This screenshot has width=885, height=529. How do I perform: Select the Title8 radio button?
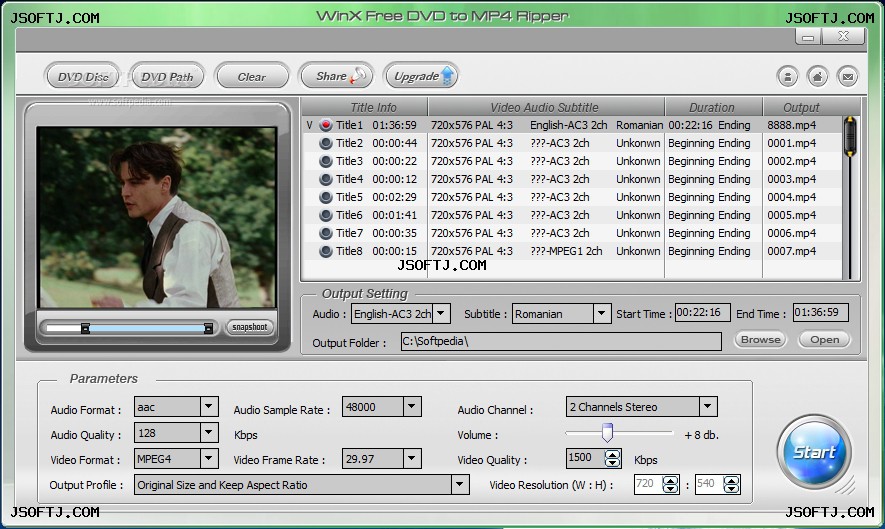pyautogui.click(x=326, y=251)
